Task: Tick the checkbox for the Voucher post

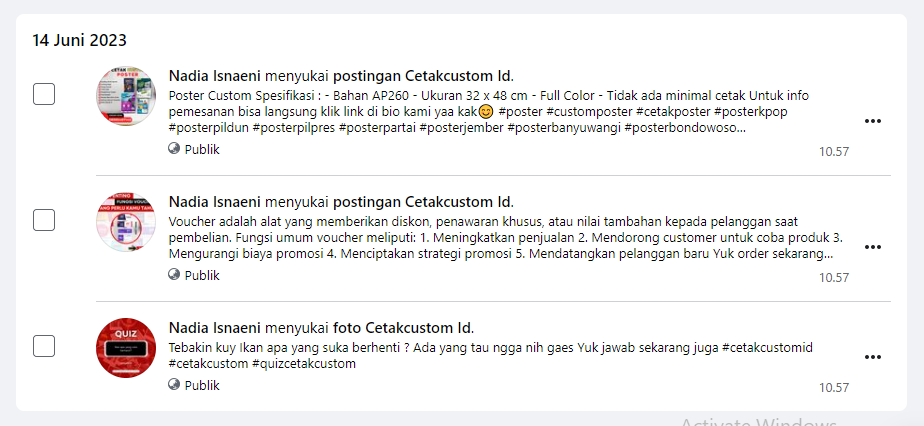Action: [x=44, y=220]
